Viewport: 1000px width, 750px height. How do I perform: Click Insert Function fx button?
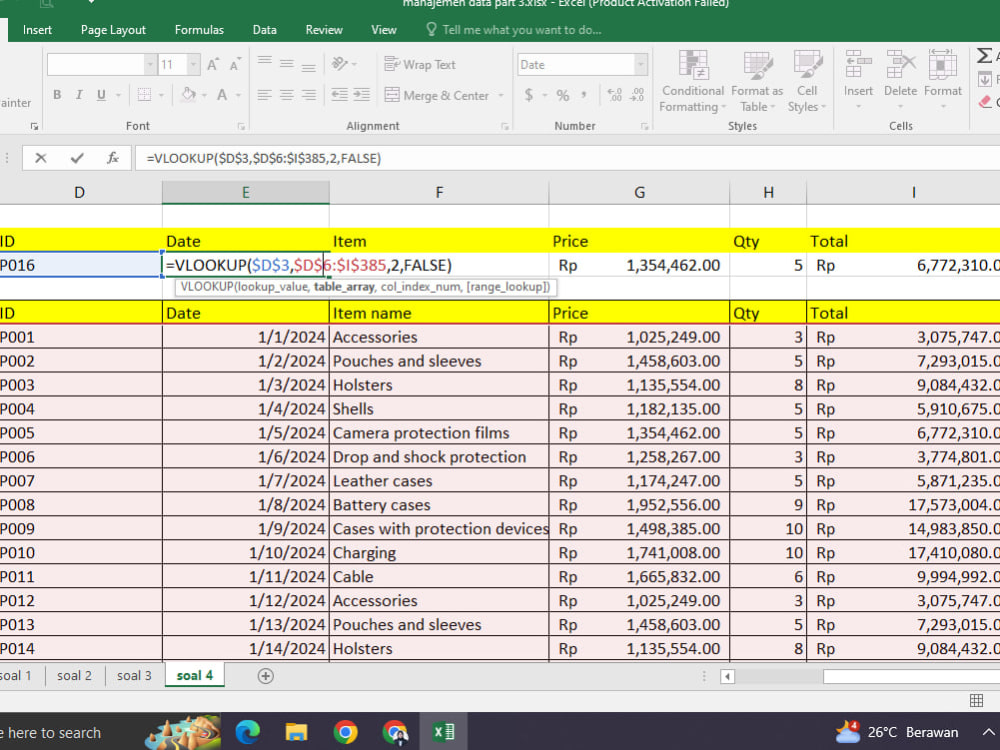(113, 158)
